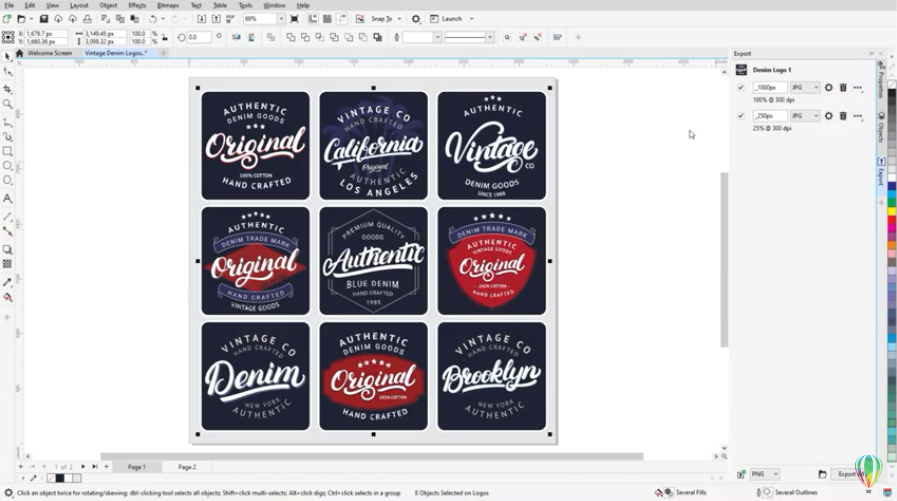Go to the next page arrow
This screenshot has height=501, width=897.
pos(83,467)
